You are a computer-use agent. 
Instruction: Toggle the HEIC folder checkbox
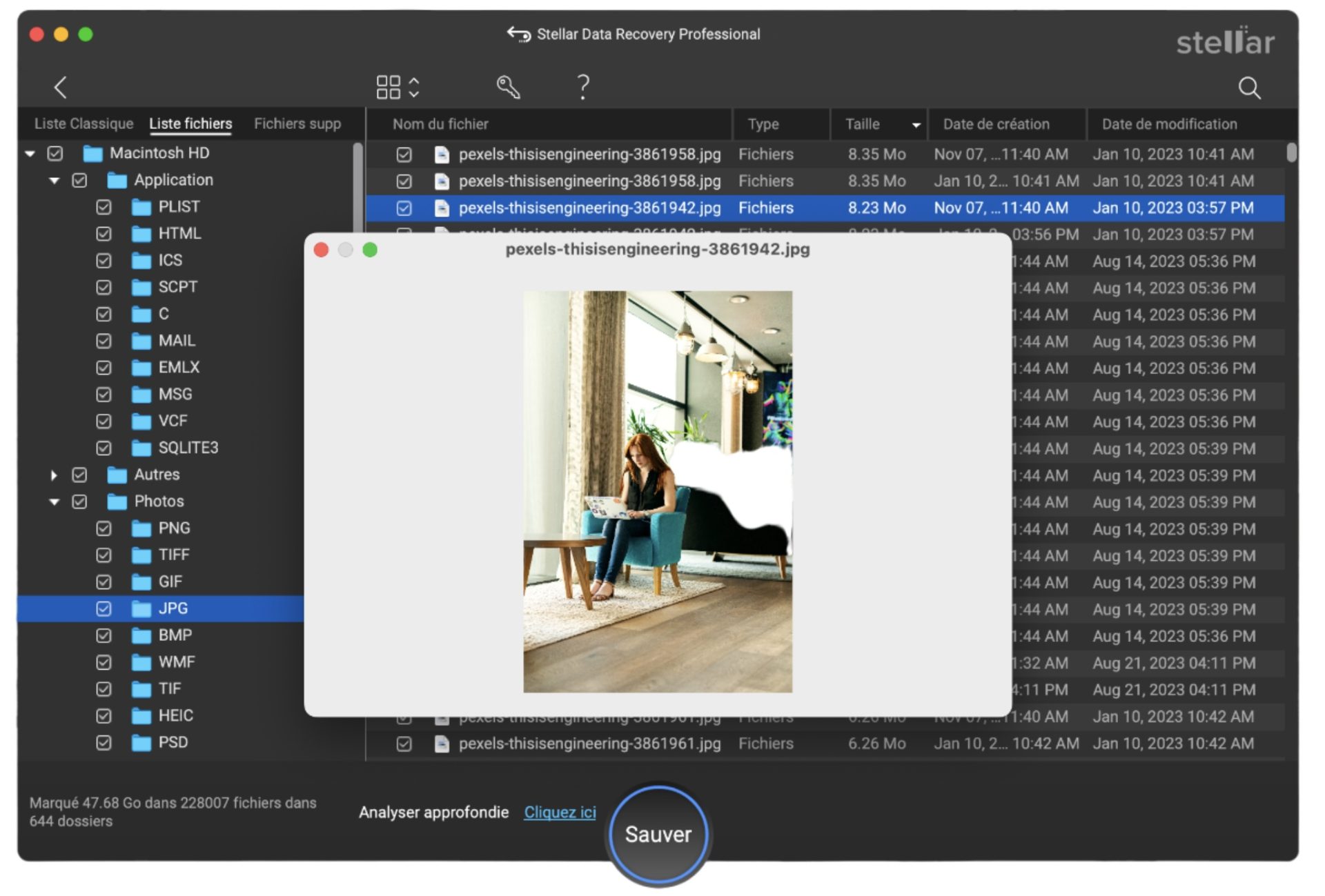coord(104,716)
